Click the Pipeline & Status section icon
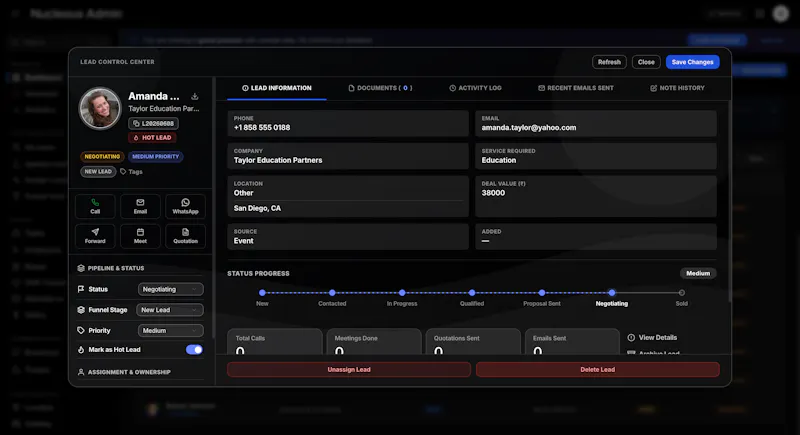This screenshot has width=800, height=435. [x=81, y=268]
